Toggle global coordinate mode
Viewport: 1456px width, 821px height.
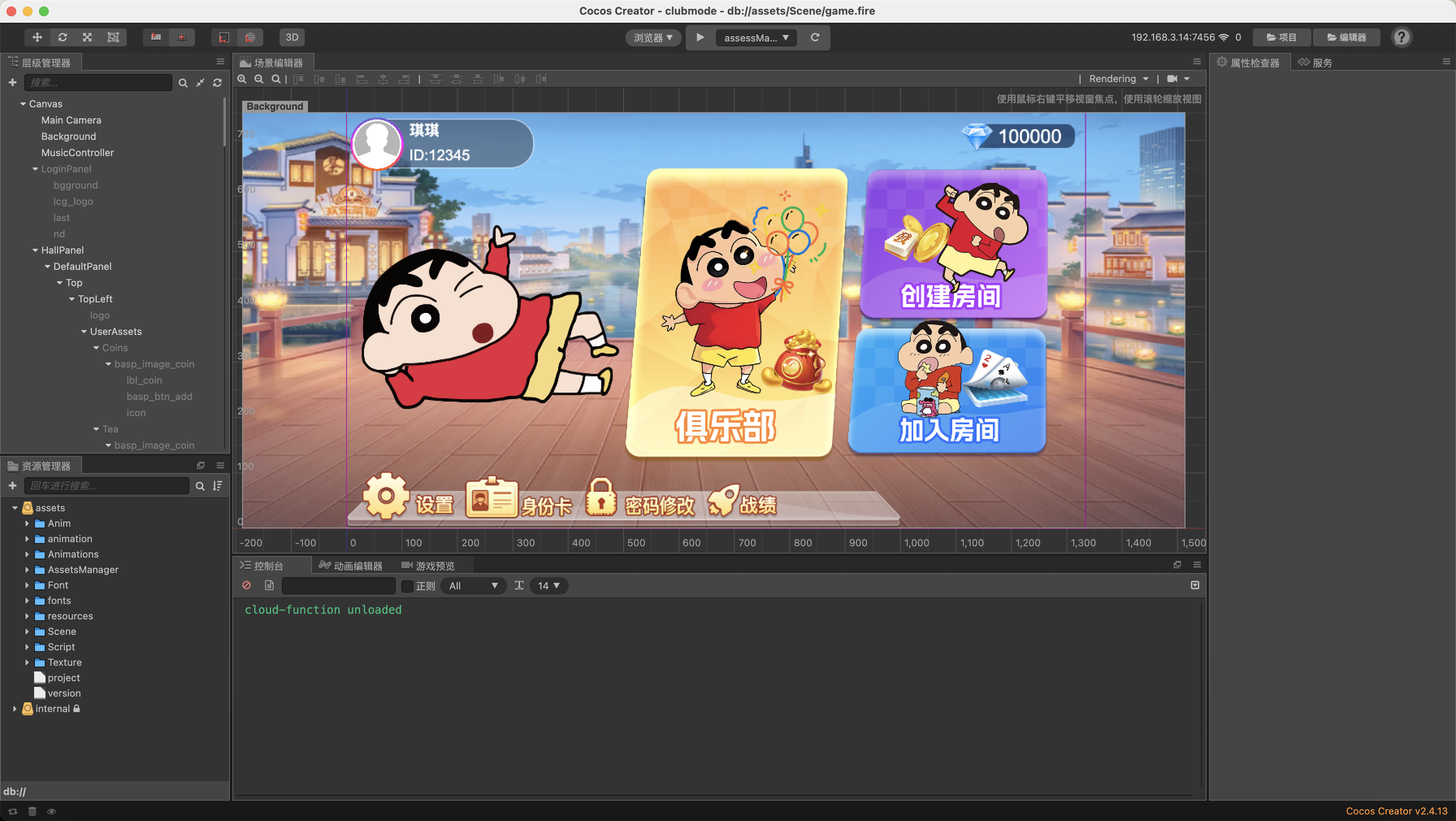(250, 37)
